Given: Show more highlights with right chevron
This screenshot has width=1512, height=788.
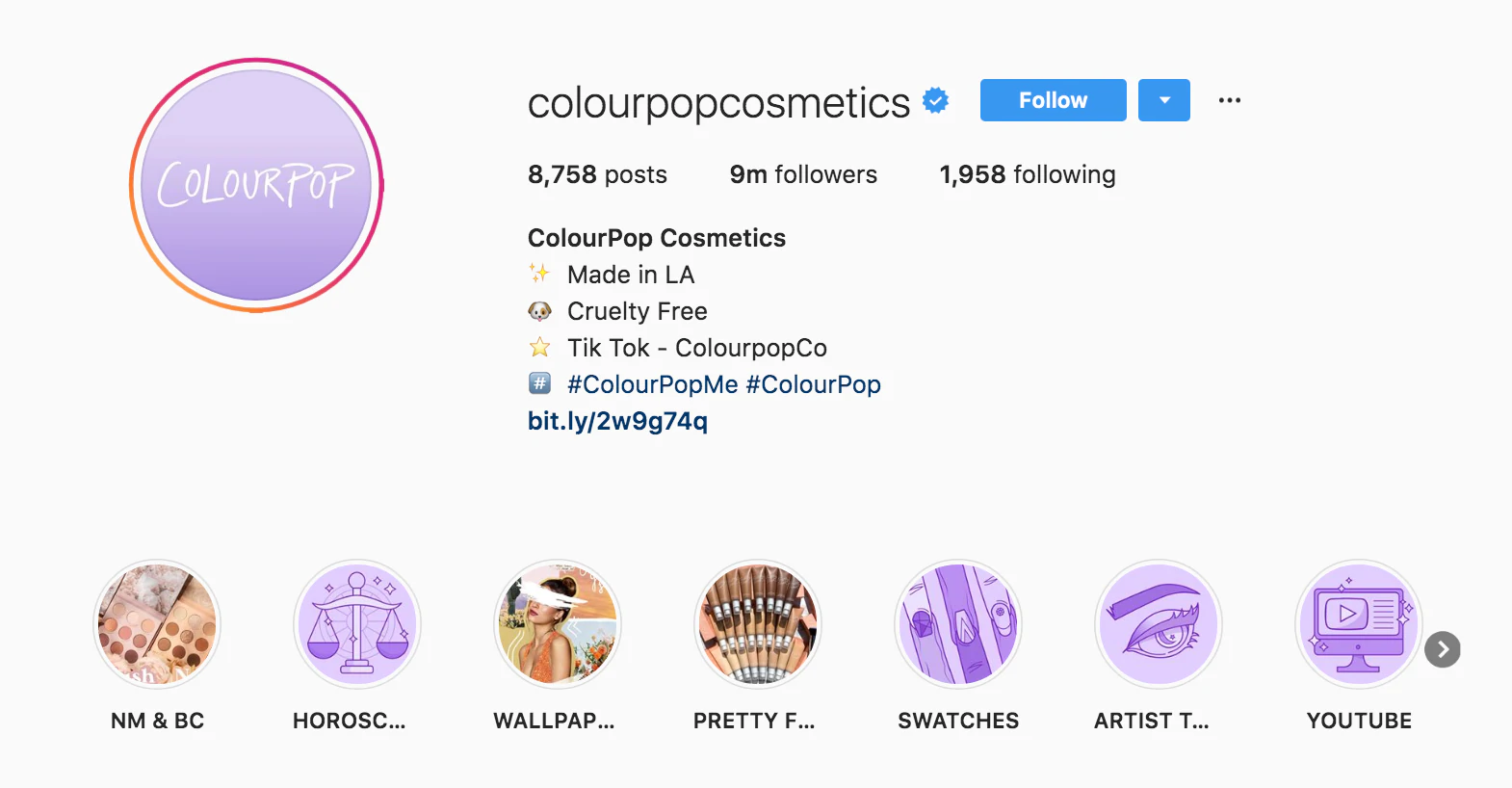Looking at the screenshot, I should point(1443,649).
